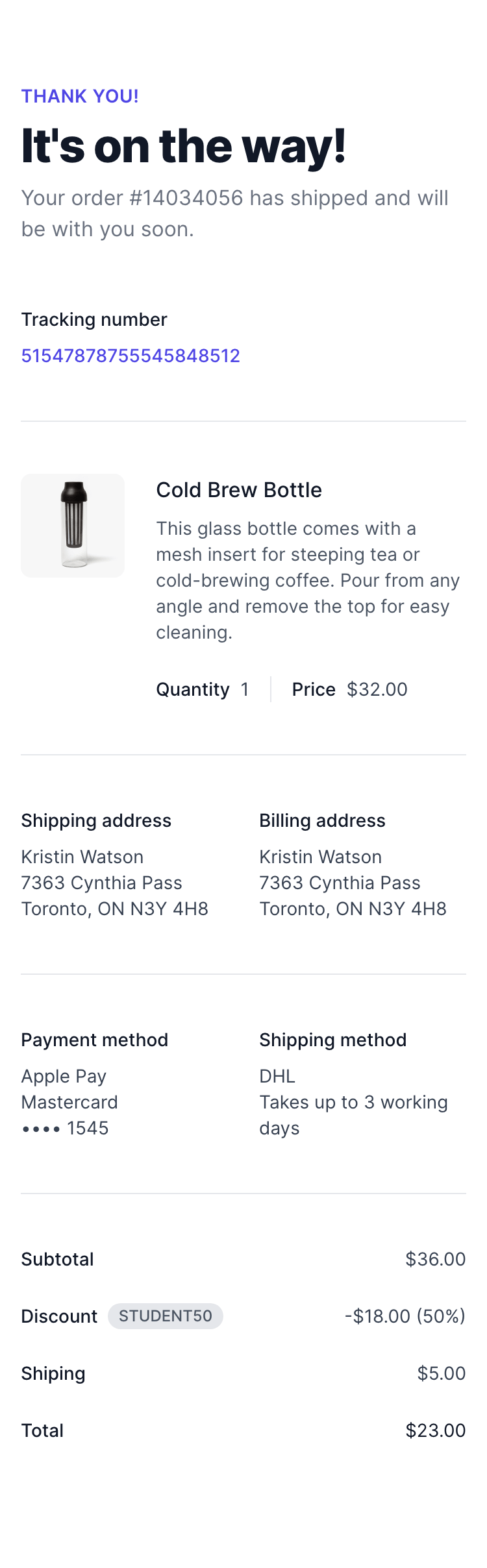The height and width of the screenshot is (1568, 487).
Task: Click the Mastercard ending 1545 text
Action: (x=69, y=1115)
